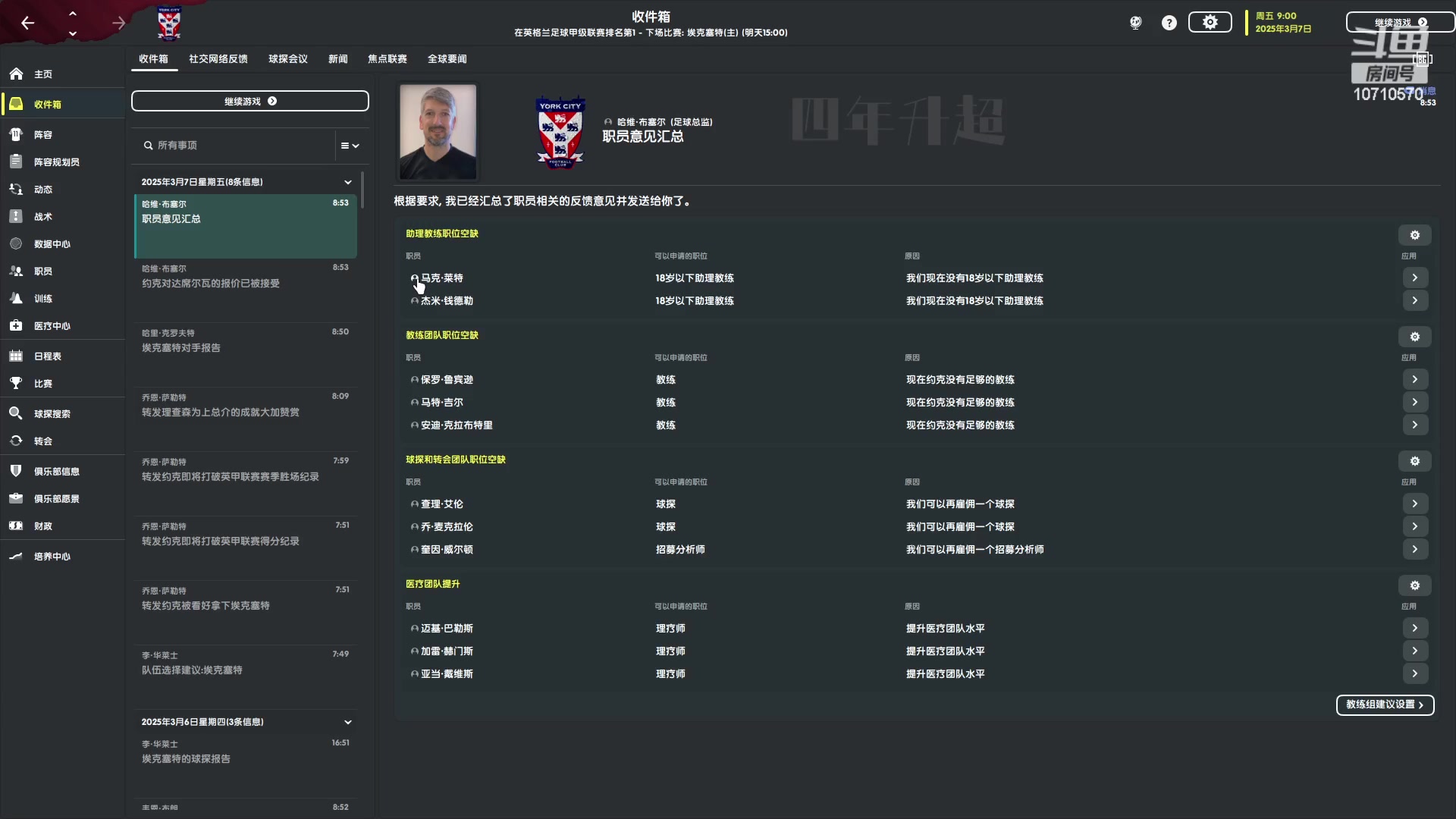Open the Medical Centre (医疗中心) icon
The width and height of the screenshot is (1456, 819).
pyautogui.click(x=16, y=326)
